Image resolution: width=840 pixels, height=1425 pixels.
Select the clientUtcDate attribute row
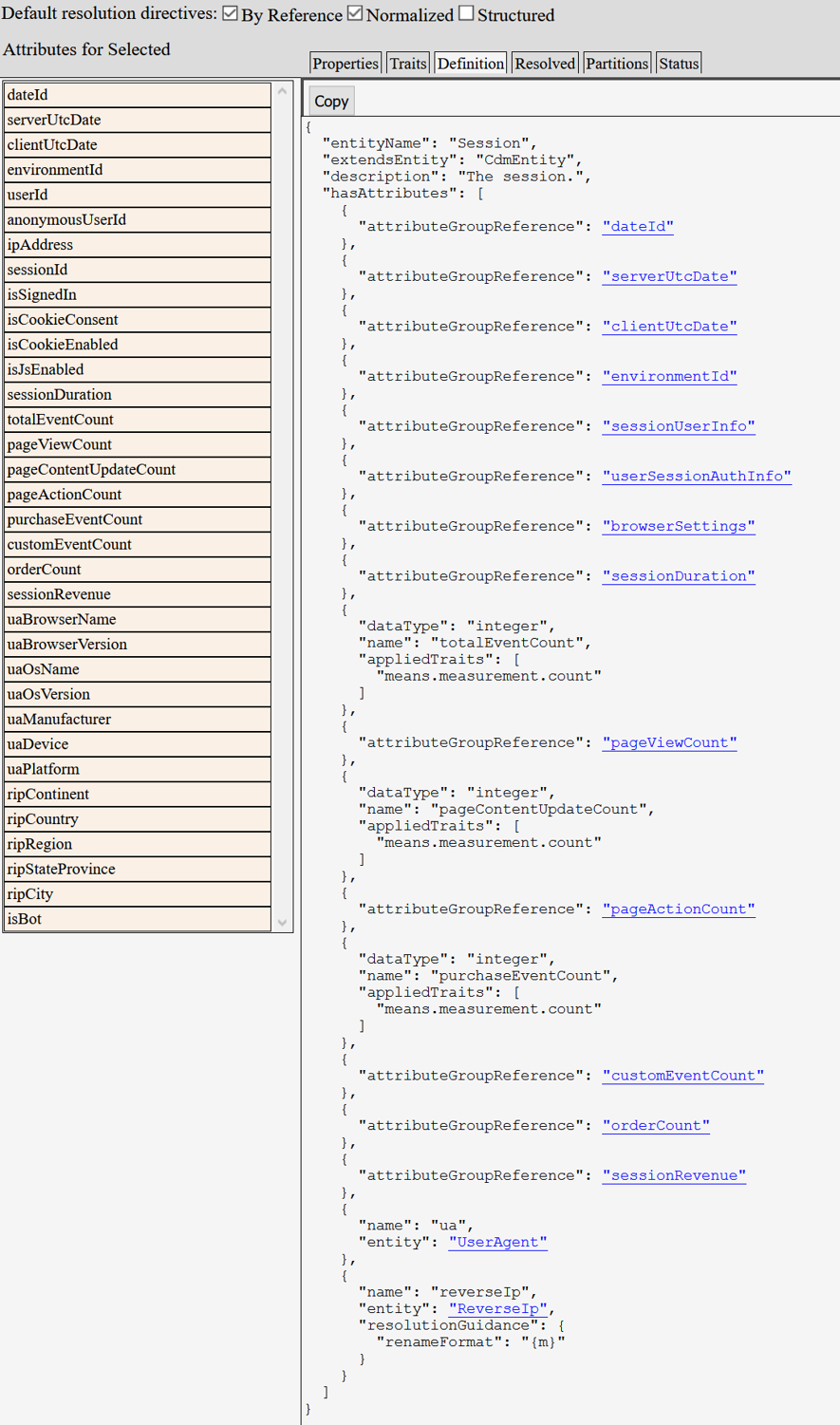(x=138, y=144)
